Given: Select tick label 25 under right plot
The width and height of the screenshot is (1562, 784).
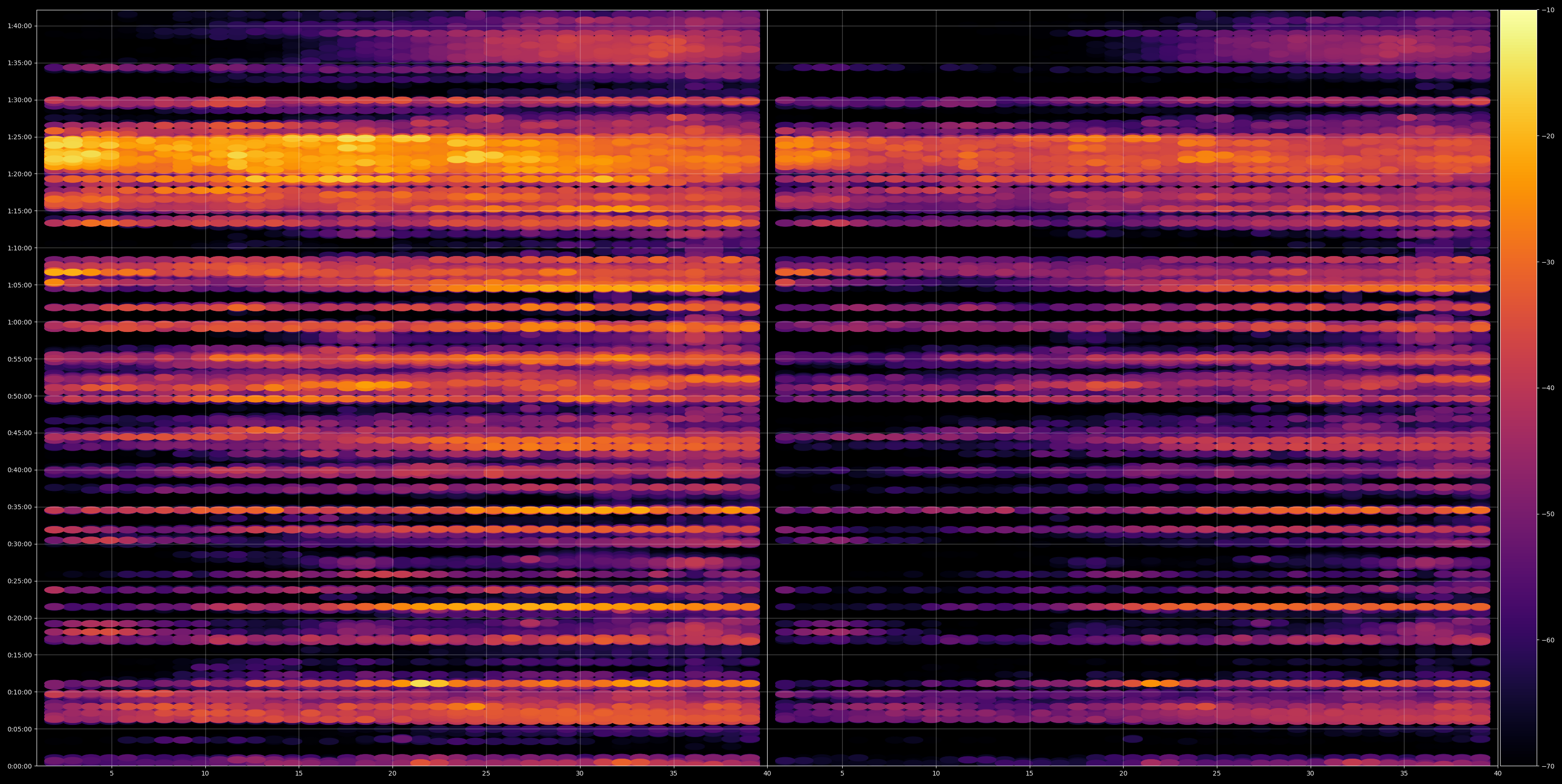Looking at the screenshot, I should click(1217, 774).
